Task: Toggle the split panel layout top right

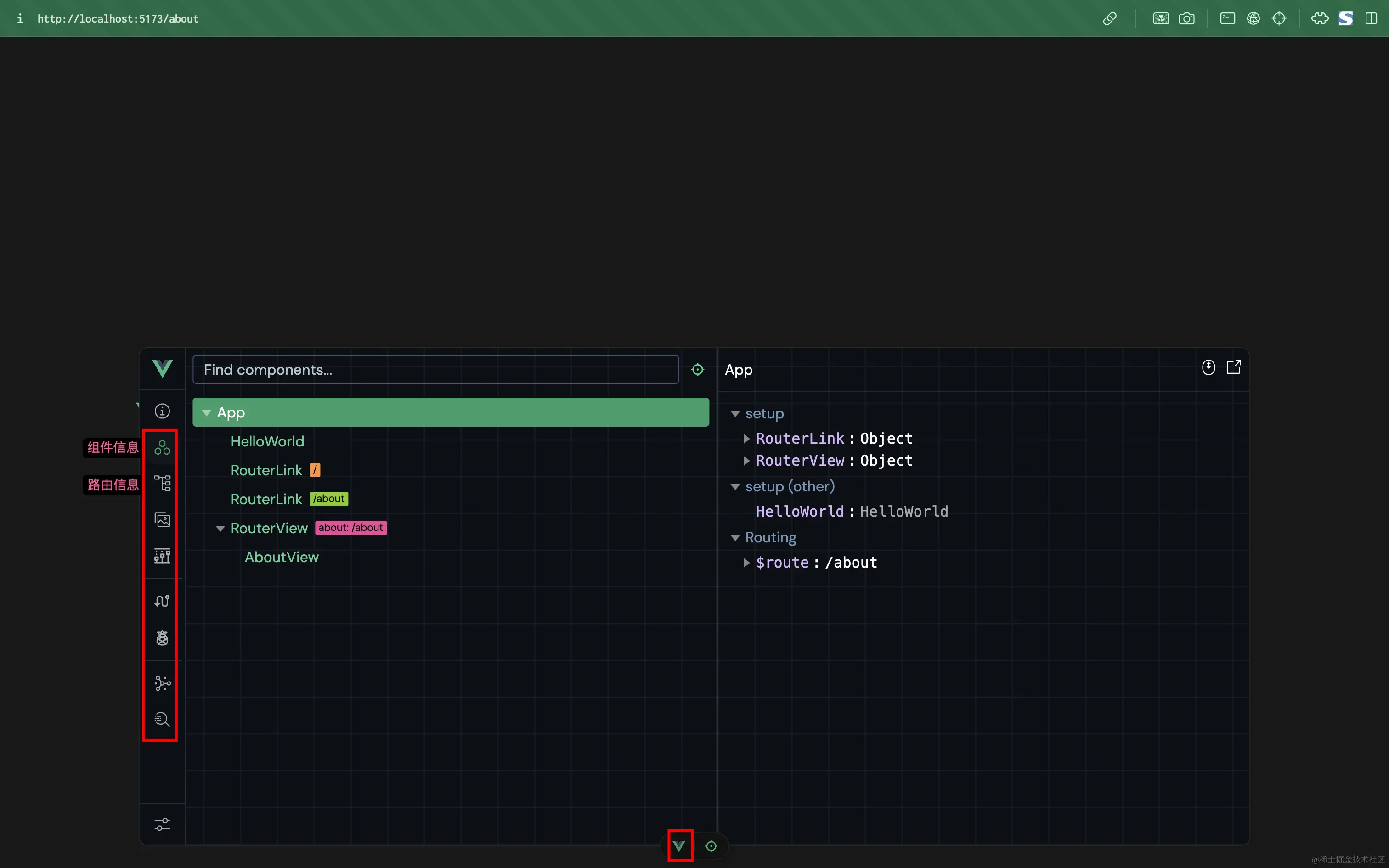Action: tap(1372, 18)
